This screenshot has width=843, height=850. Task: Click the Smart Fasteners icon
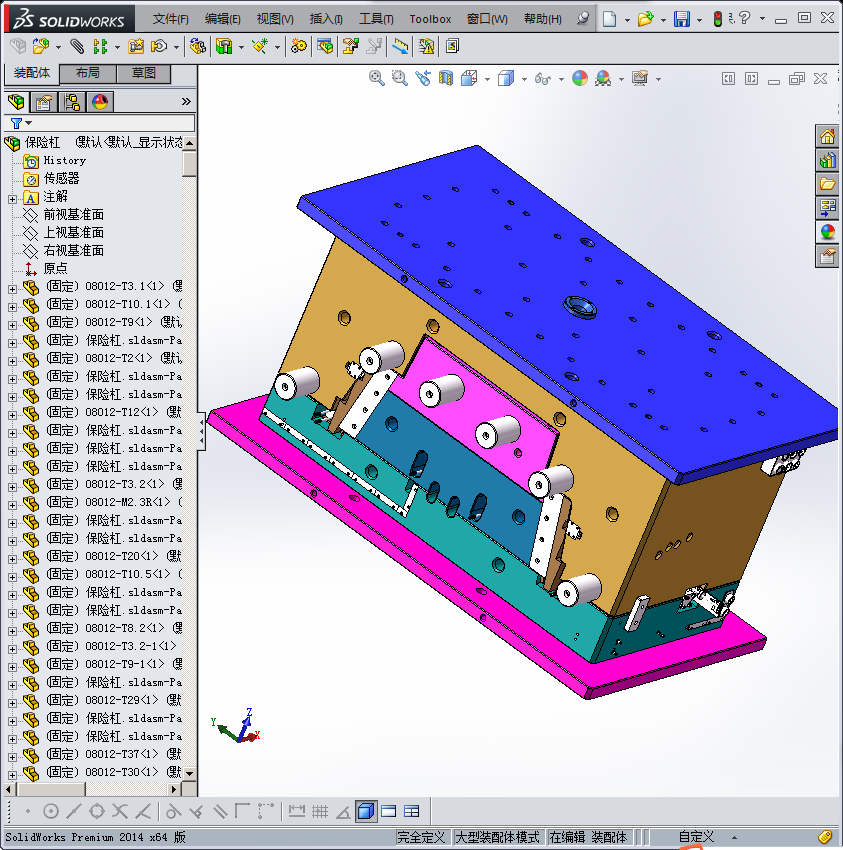pyautogui.click(x=136, y=46)
